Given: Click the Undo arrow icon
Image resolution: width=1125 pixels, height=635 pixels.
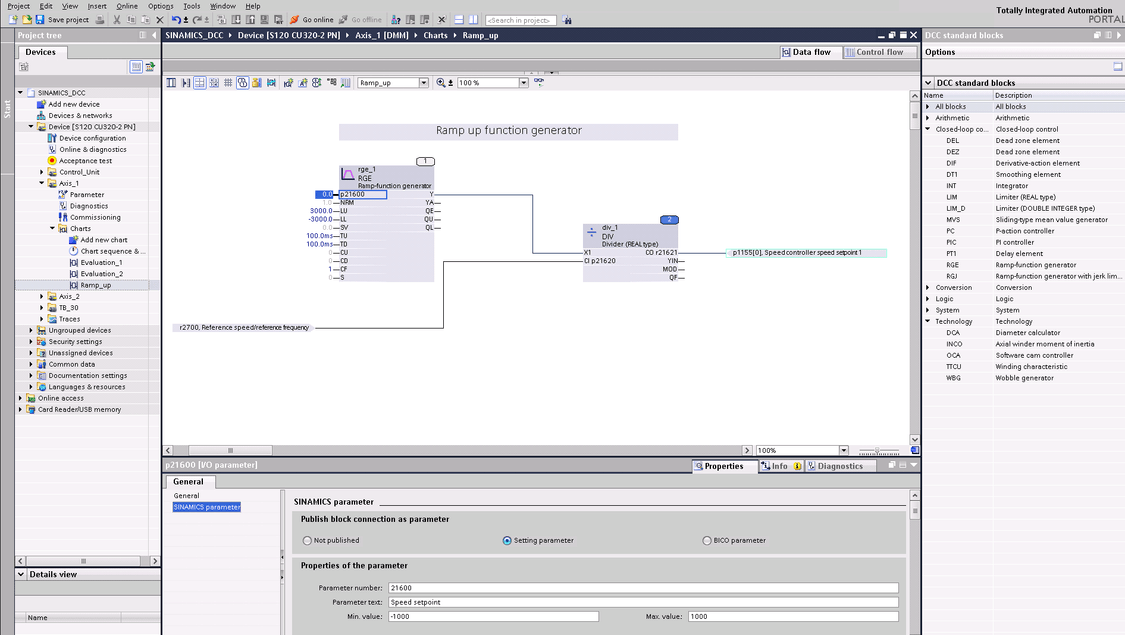Looking at the screenshot, I should point(176,20).
